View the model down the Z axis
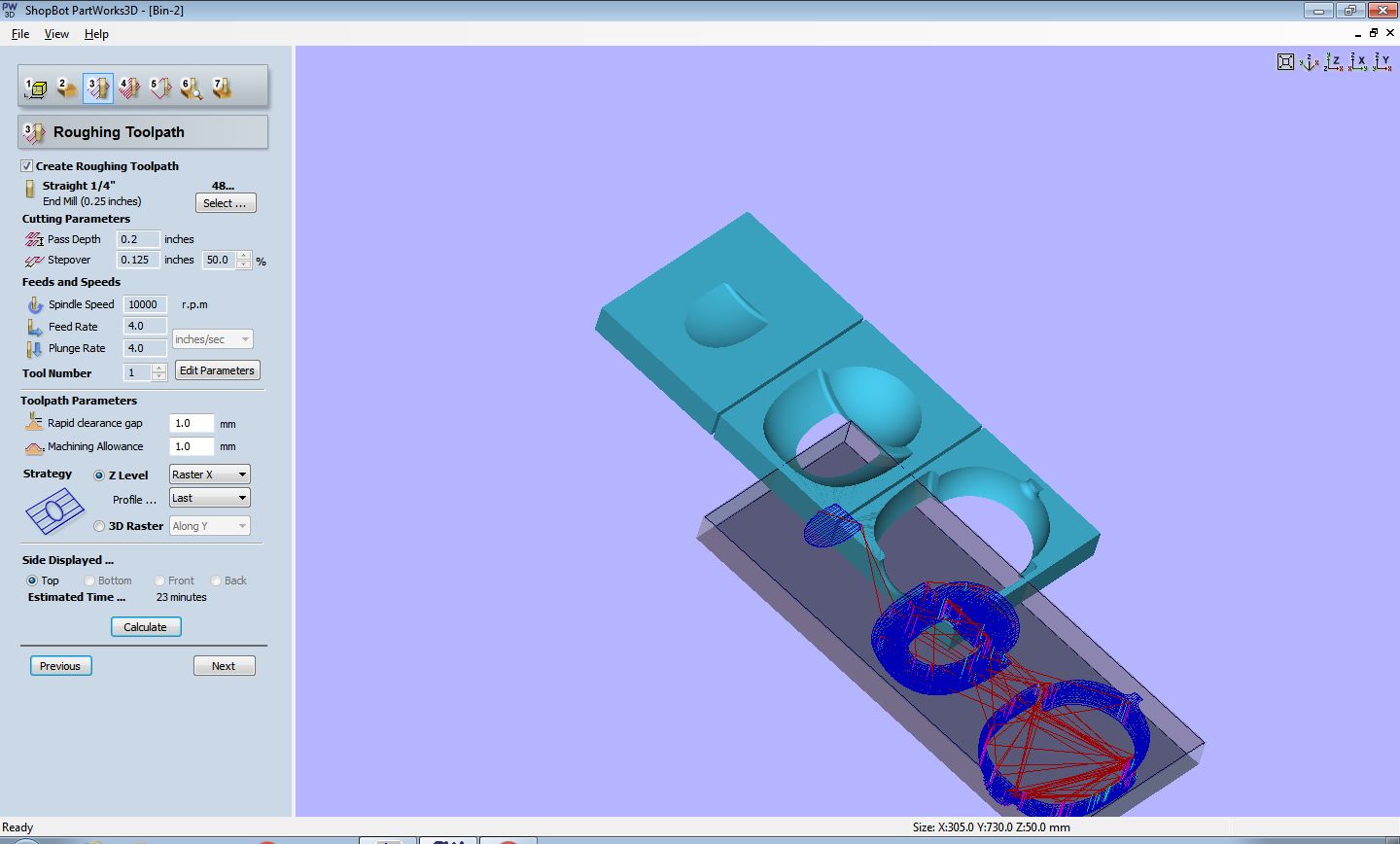Image resolution: width=1400 pixels, height=844 pixels. (x=1334, y=62)
